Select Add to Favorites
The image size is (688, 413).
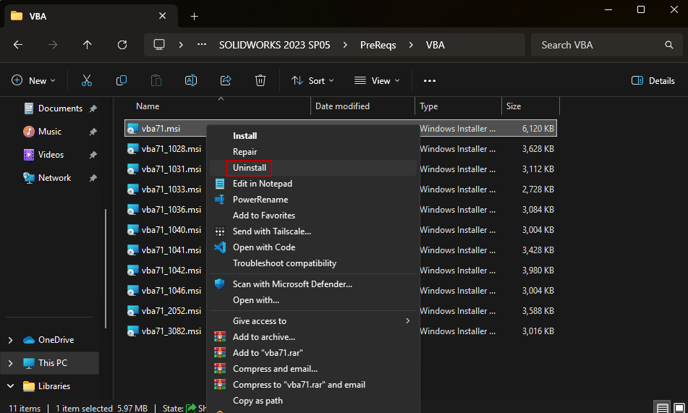tap(264, 215)
